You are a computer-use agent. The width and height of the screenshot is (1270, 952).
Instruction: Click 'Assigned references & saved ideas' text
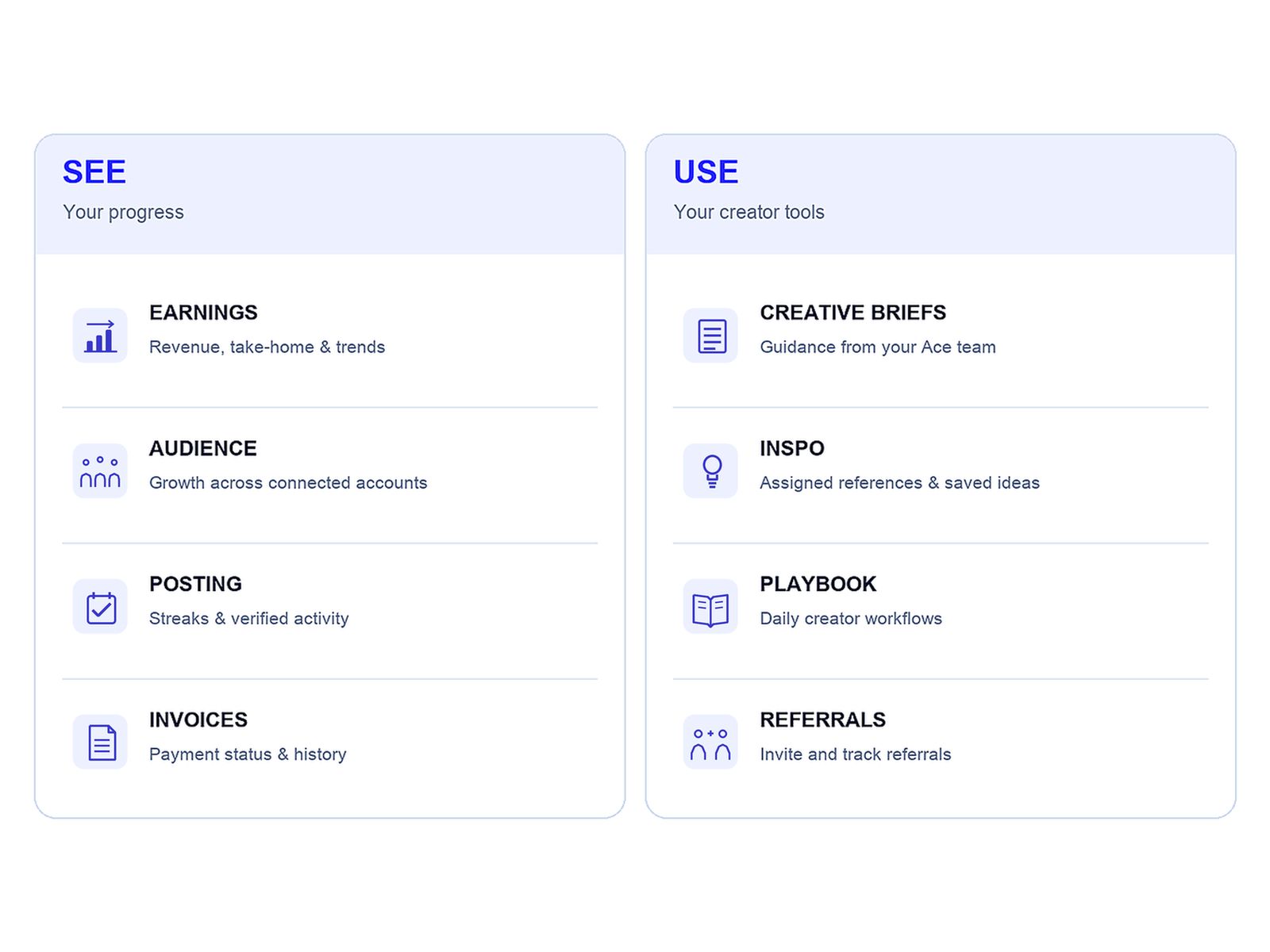click(900, 482)
